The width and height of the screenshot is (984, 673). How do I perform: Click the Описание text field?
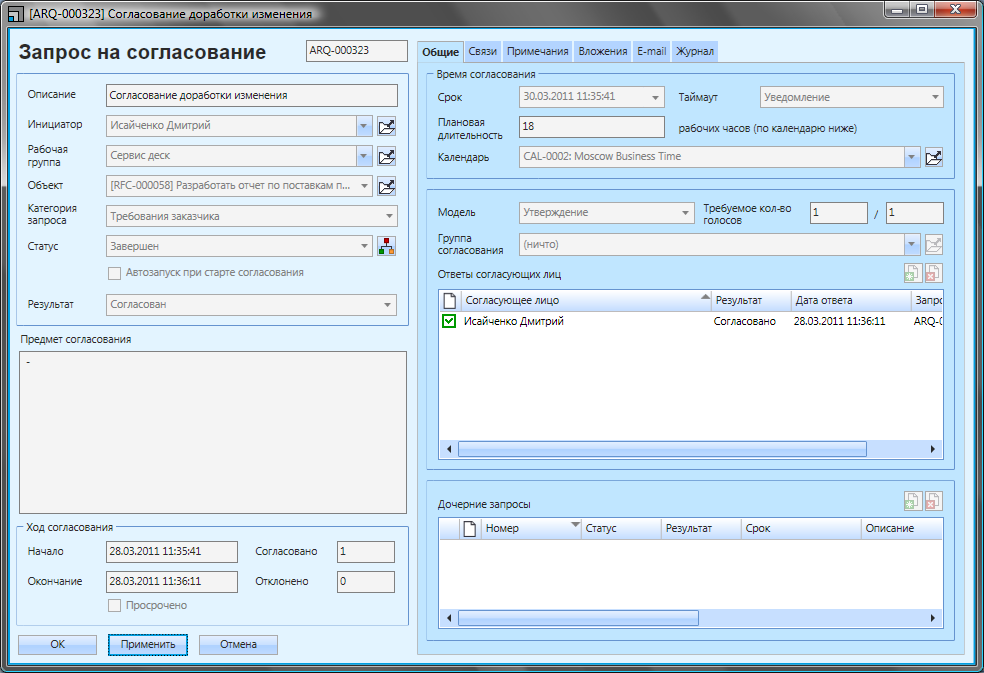(x=252, y=95)
